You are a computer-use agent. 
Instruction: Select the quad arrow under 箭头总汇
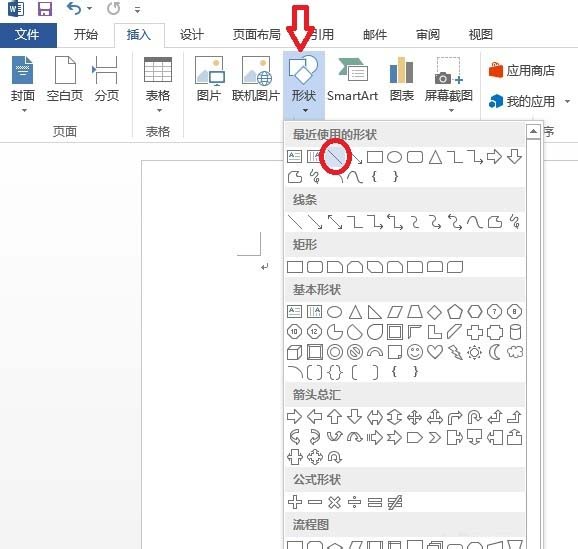(x=414, y=417)
